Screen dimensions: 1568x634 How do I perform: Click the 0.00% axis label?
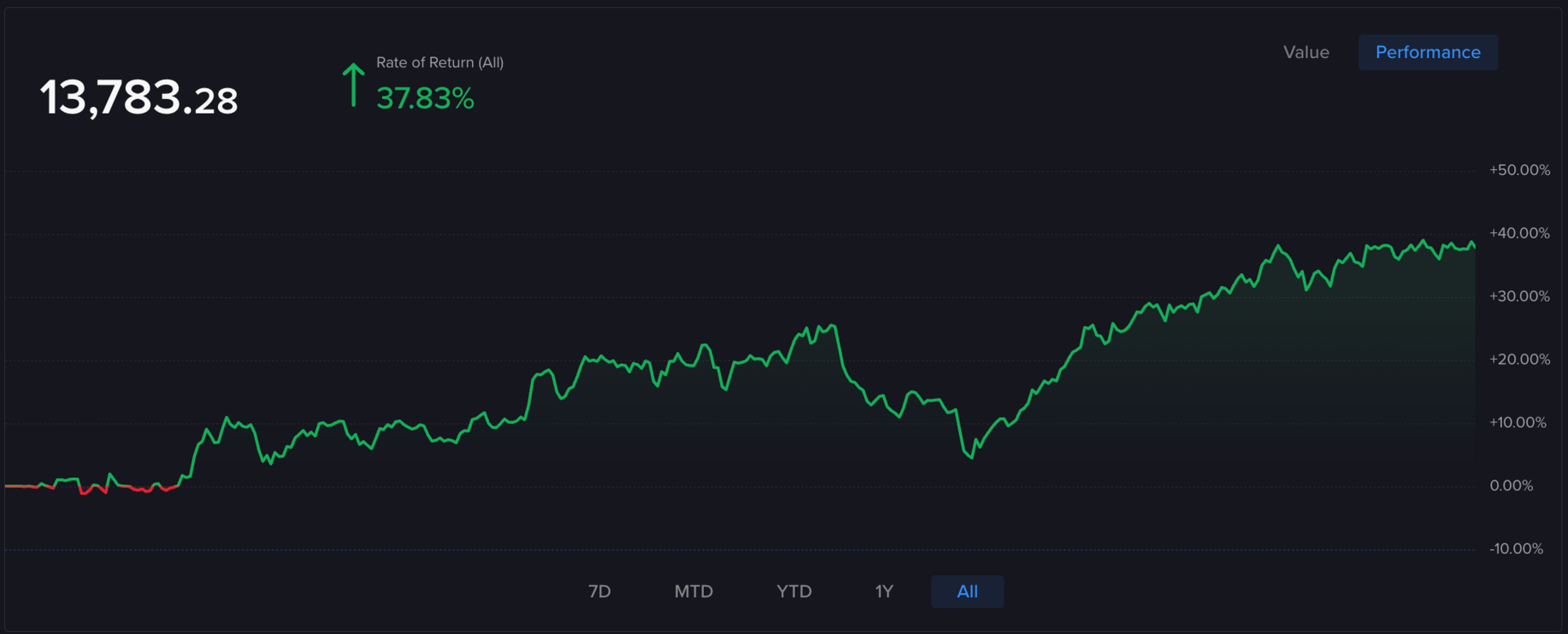1511,485
